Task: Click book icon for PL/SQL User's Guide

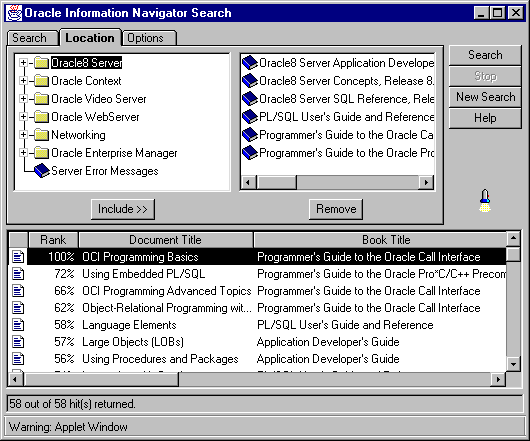Action: point(250,117)
